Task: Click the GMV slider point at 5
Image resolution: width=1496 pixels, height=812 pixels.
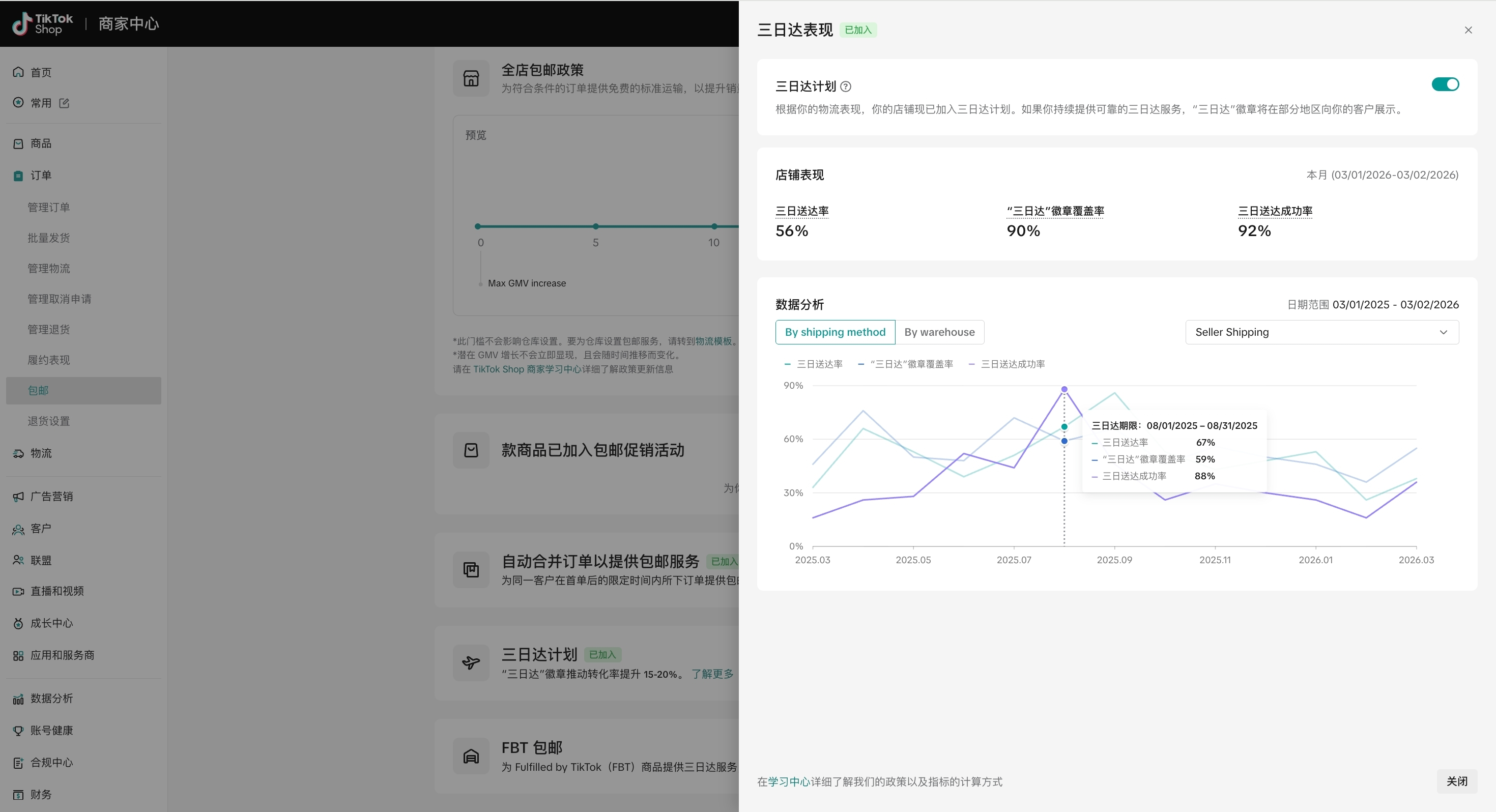Action: [x=596, y=226]
